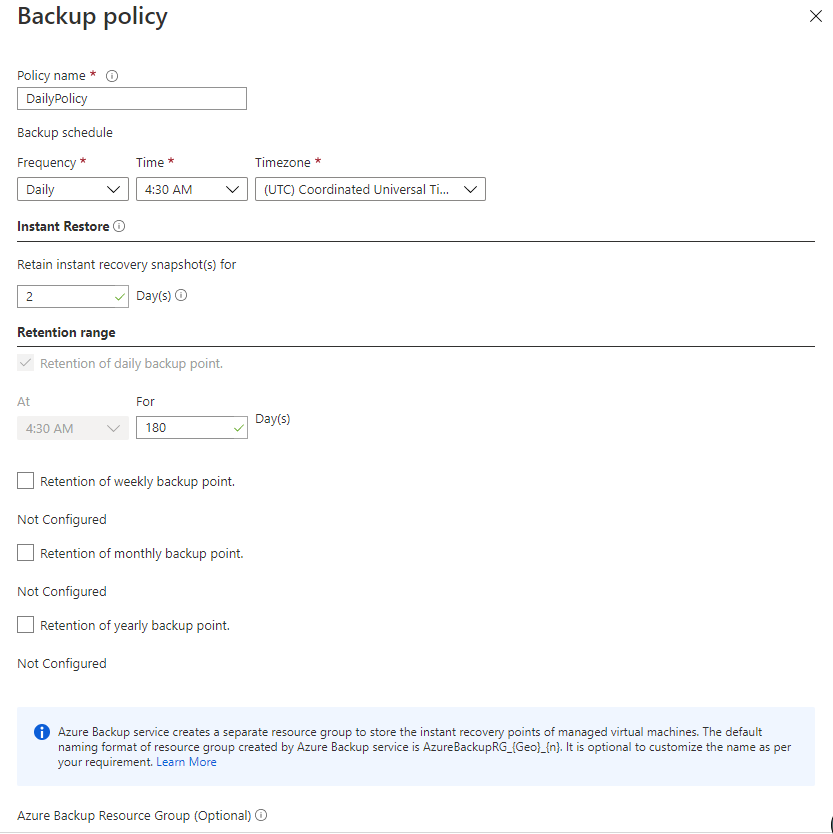The image size is (833, 834).
Task: Click the Retention range section header
Action: point(66,332)
